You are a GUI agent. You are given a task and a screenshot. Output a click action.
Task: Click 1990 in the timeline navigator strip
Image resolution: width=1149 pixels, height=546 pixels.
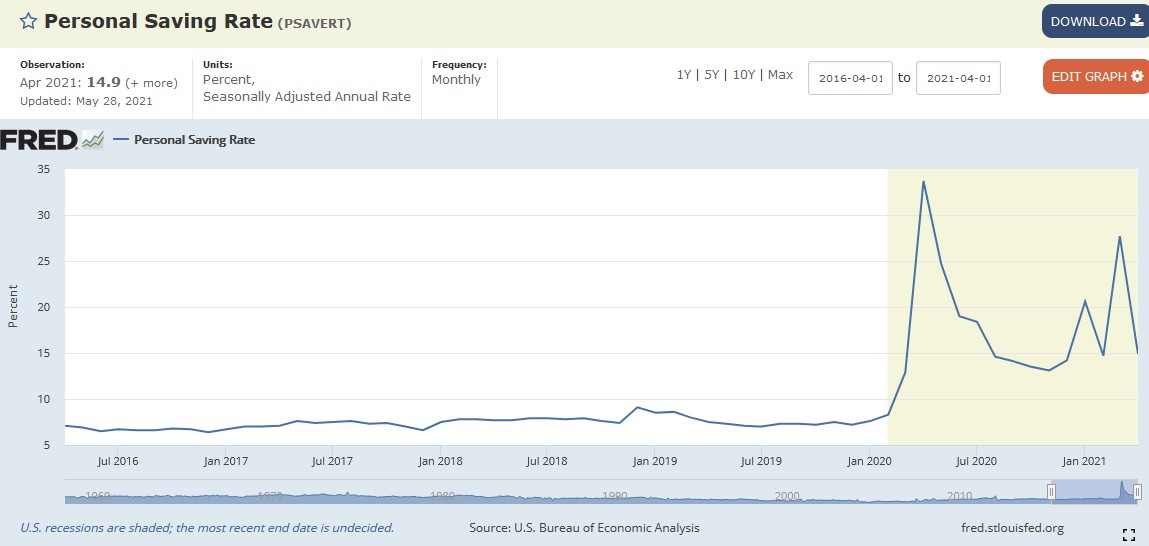(615, 495)
